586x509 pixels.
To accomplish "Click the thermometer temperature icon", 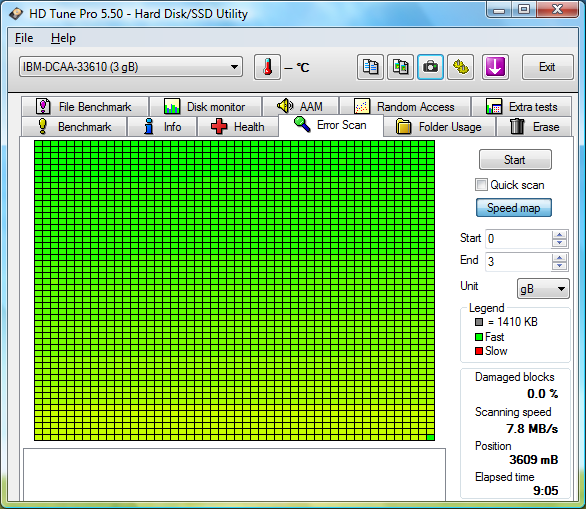I will tap(267, 67).
